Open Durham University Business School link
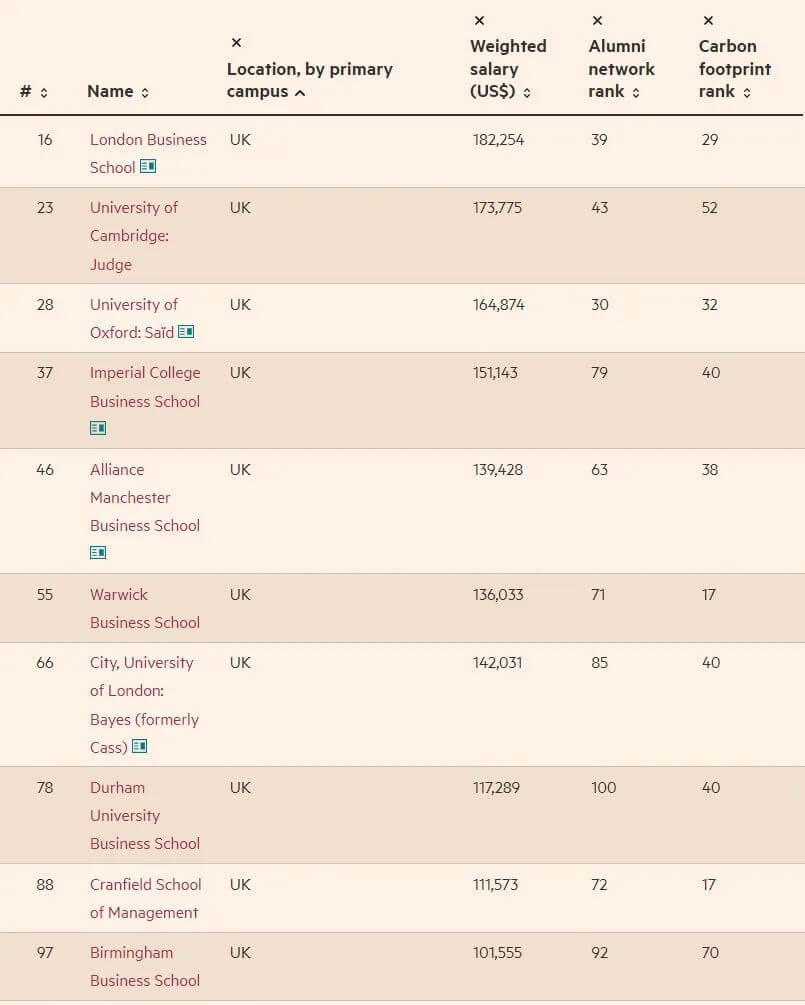The image size is (805, 1005). click(145, 815)
